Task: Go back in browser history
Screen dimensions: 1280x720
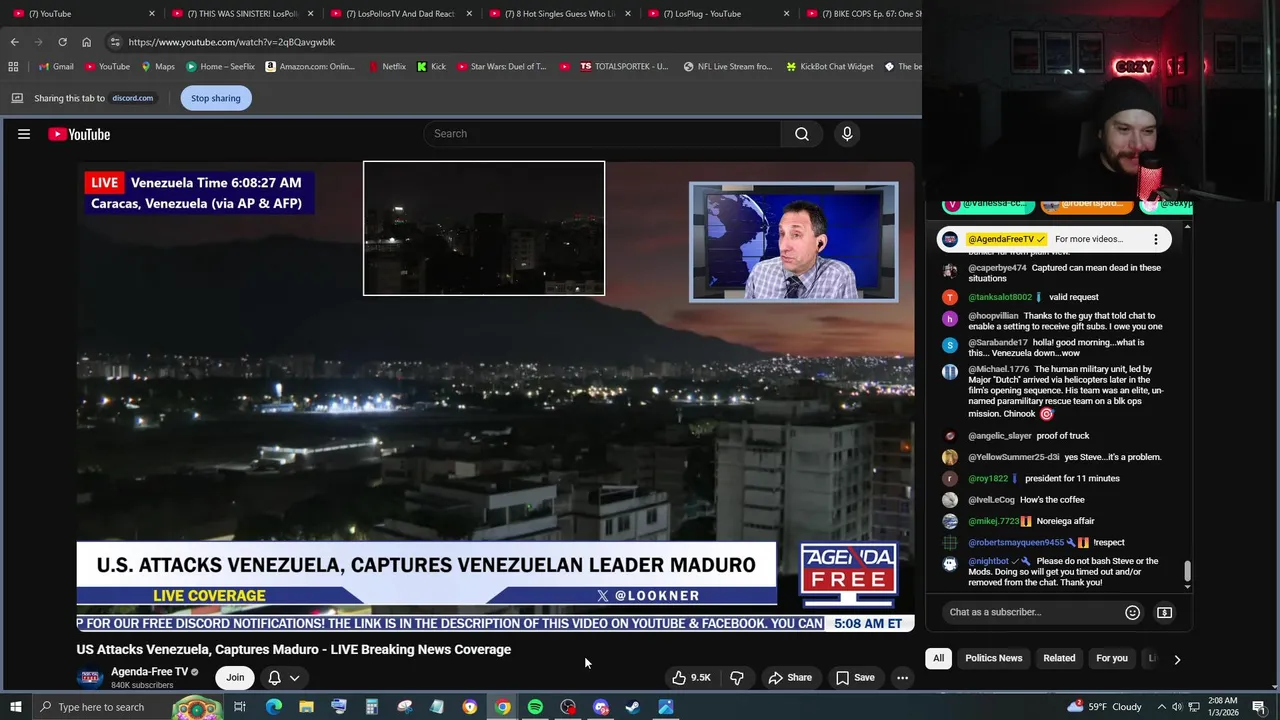Action: click(14, 42)
